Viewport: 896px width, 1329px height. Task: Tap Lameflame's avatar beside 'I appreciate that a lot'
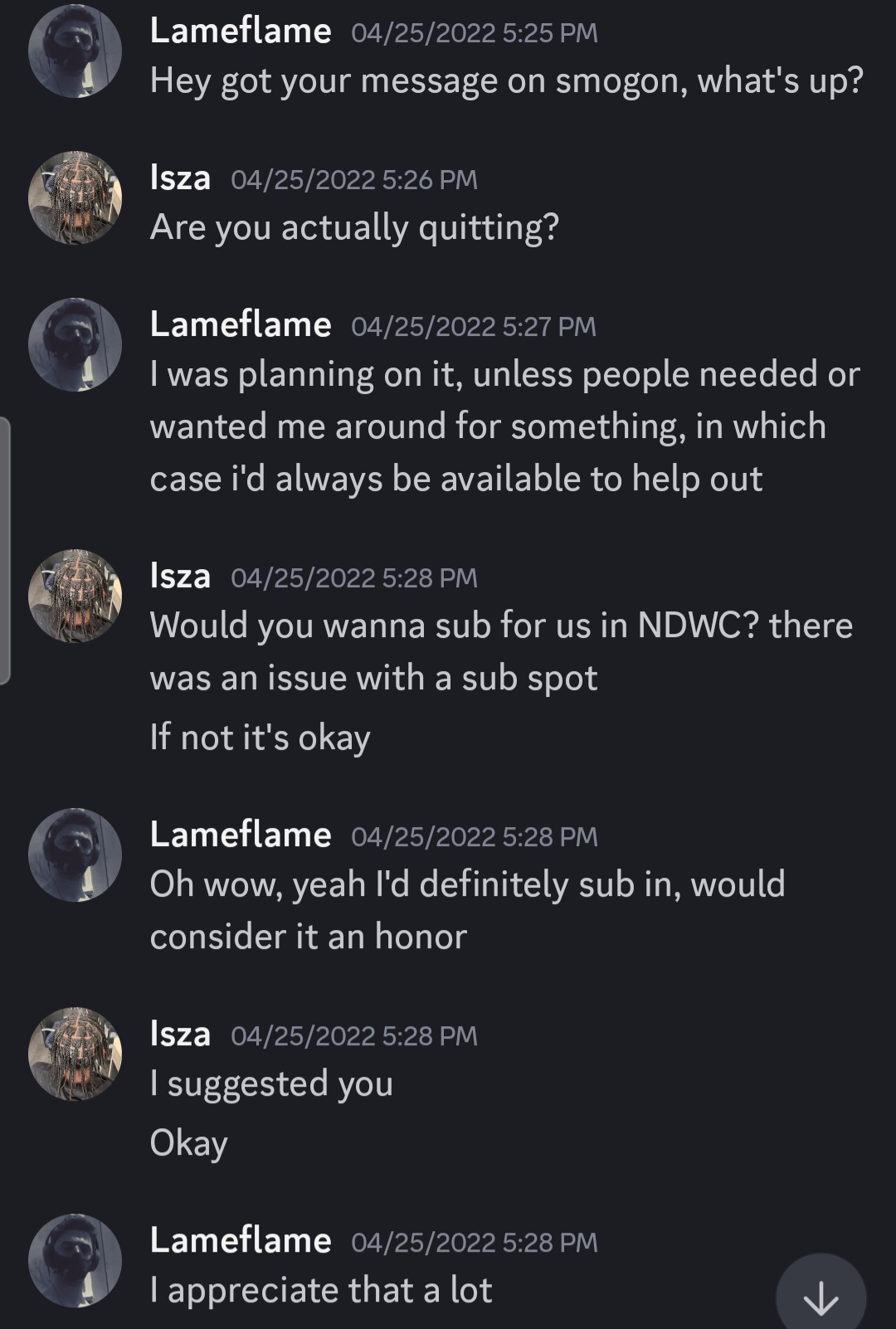coord(75,1260)
